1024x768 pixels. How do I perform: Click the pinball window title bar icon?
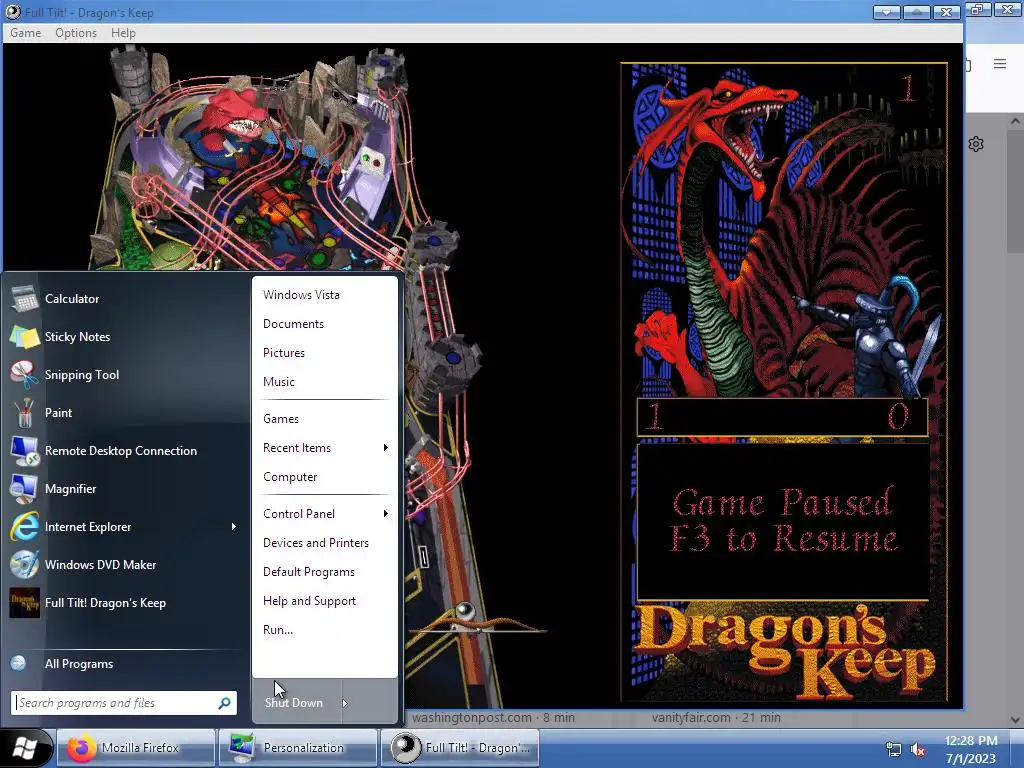12,12
